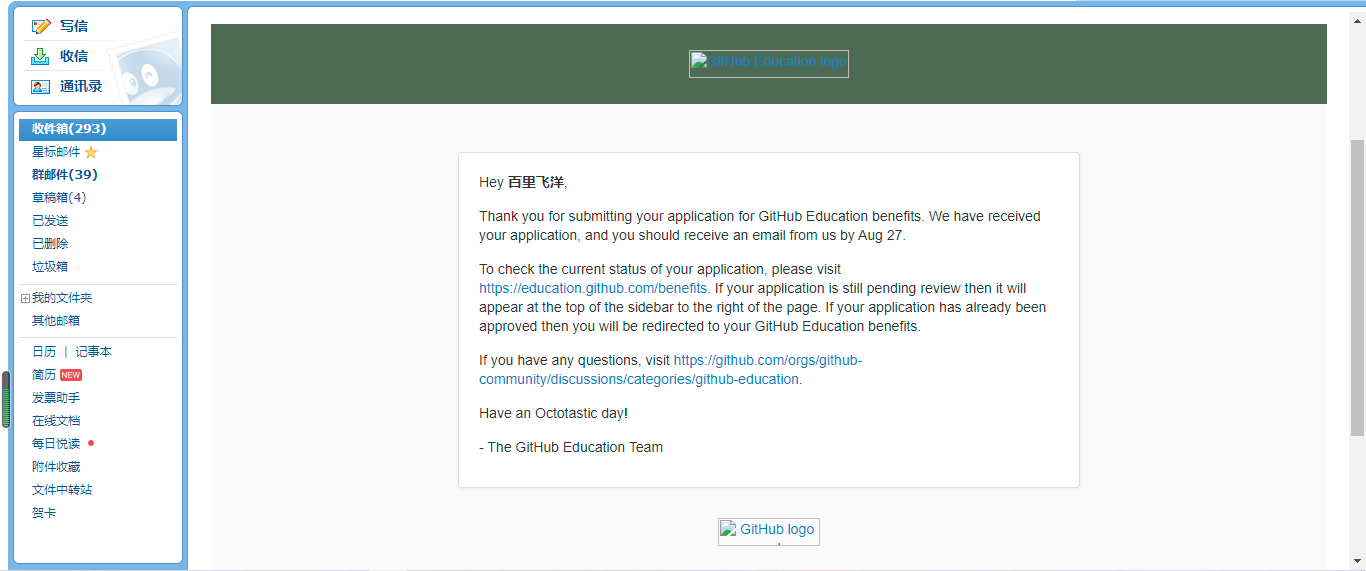
Task: Click the recipient name 百里飞洋 in greeting
Action: tap(536, 182)
